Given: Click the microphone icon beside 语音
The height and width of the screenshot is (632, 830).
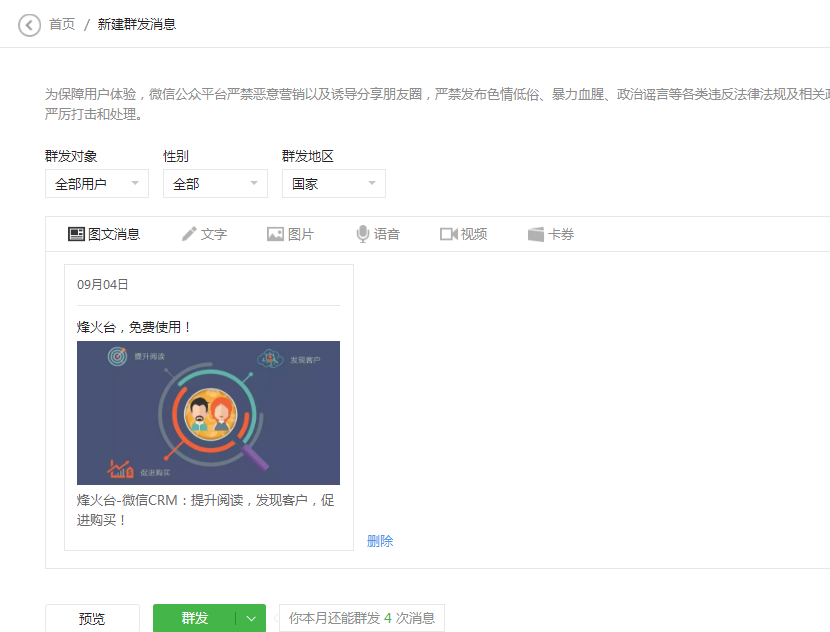Looking at the screenshot, I should coord(363,234).
